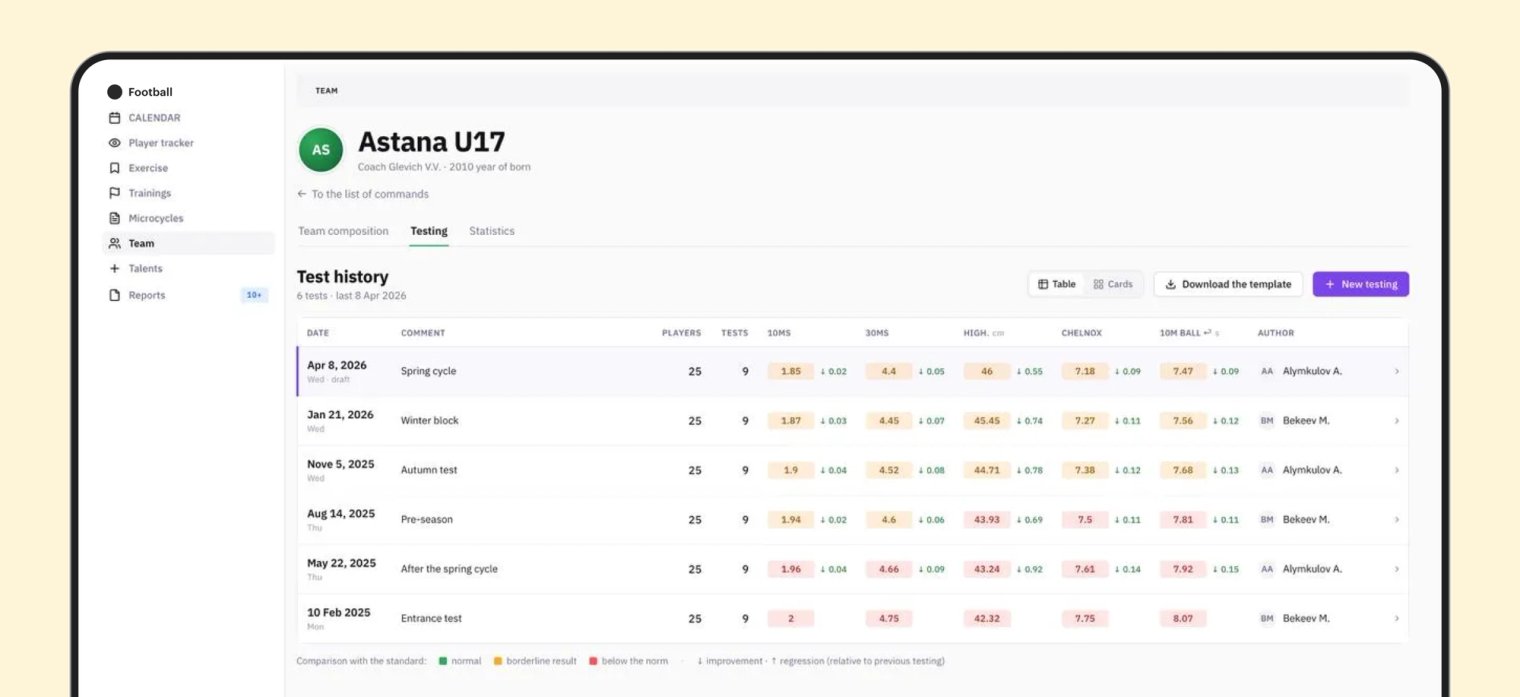Click the 45.45 value in Winter block row
This screenshot has height=697, width=1520.
click(x=987, y=421)
